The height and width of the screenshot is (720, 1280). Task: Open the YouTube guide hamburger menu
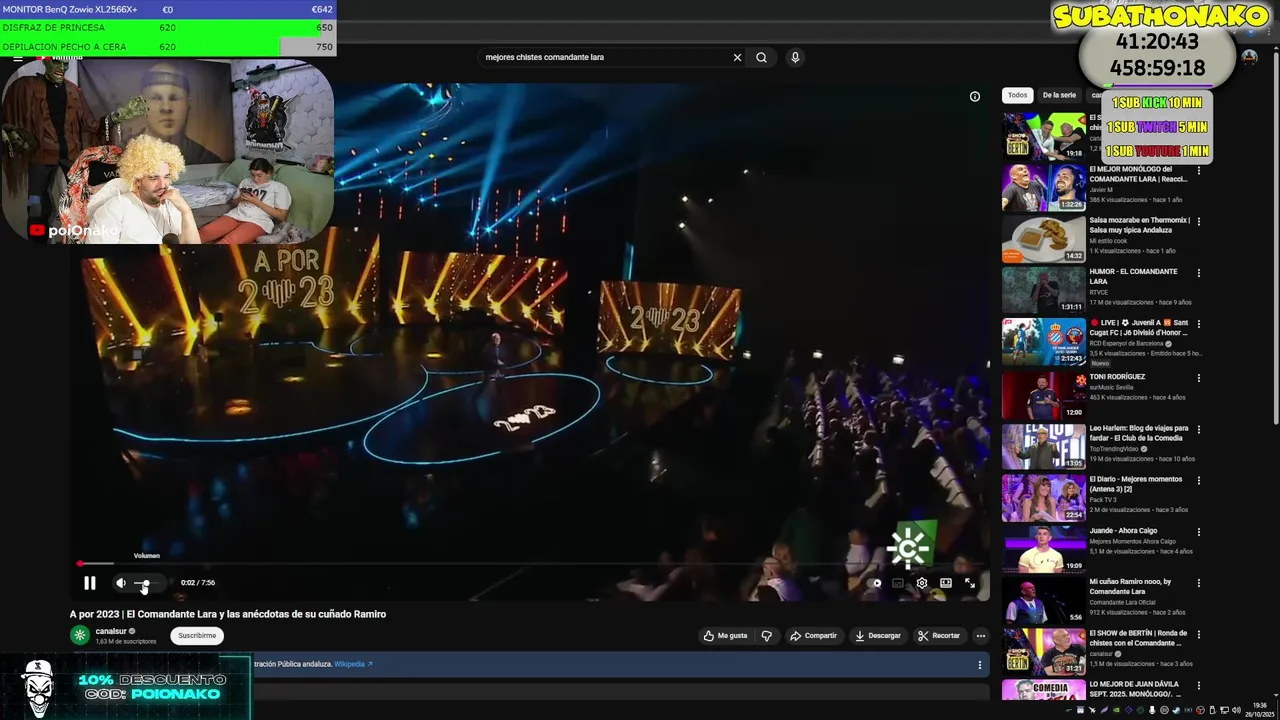(x=17, y=57)
